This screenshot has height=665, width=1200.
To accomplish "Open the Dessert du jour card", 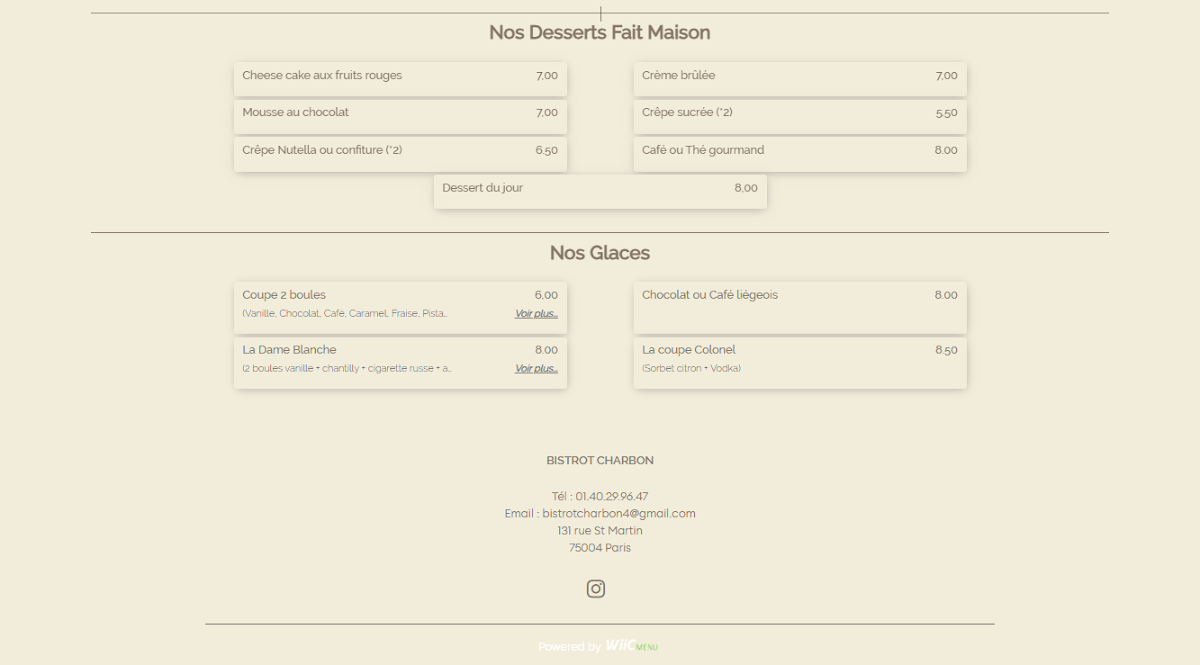I will pos(600,190).
